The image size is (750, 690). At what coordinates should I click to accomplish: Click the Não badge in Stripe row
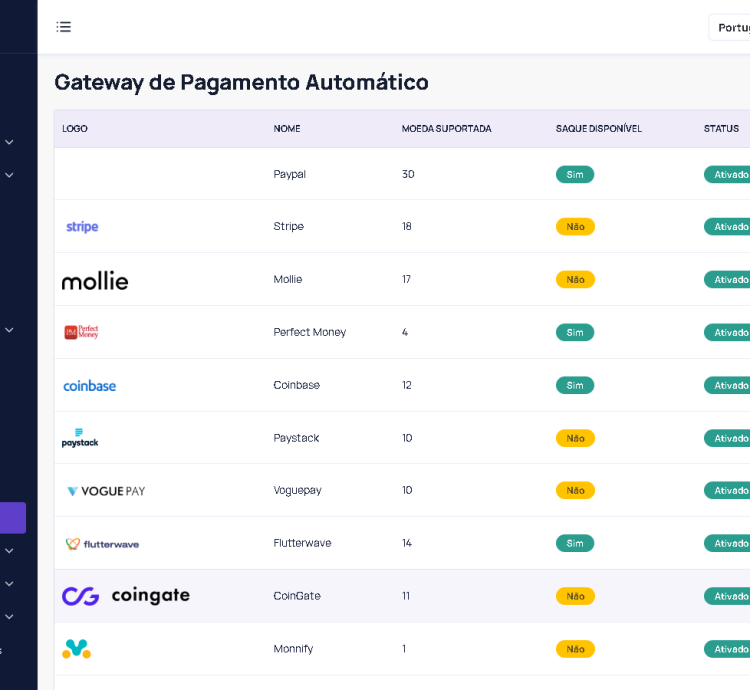pos(575,227)
